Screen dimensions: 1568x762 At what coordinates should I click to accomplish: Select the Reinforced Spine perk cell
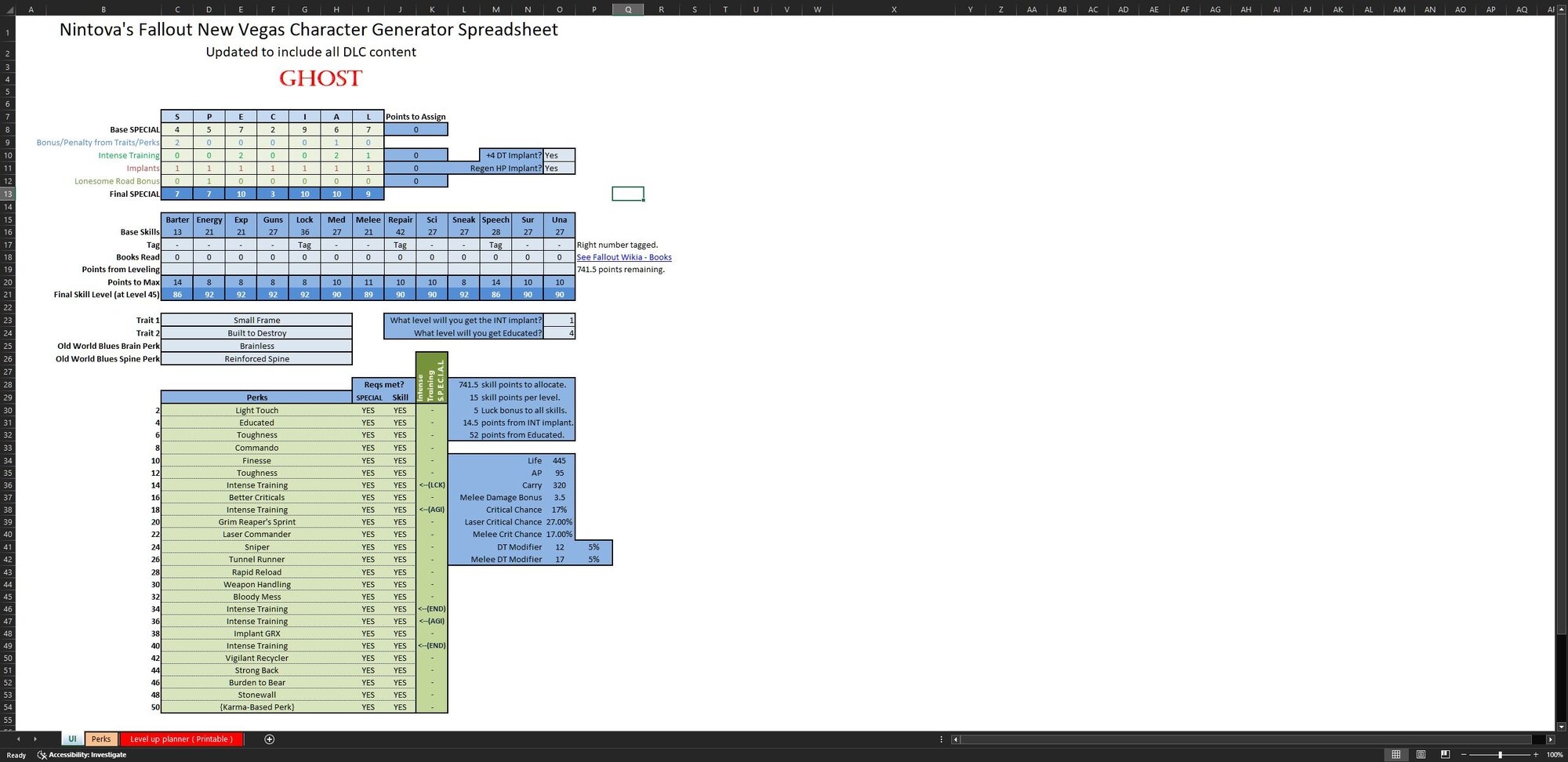pos(256,359)
